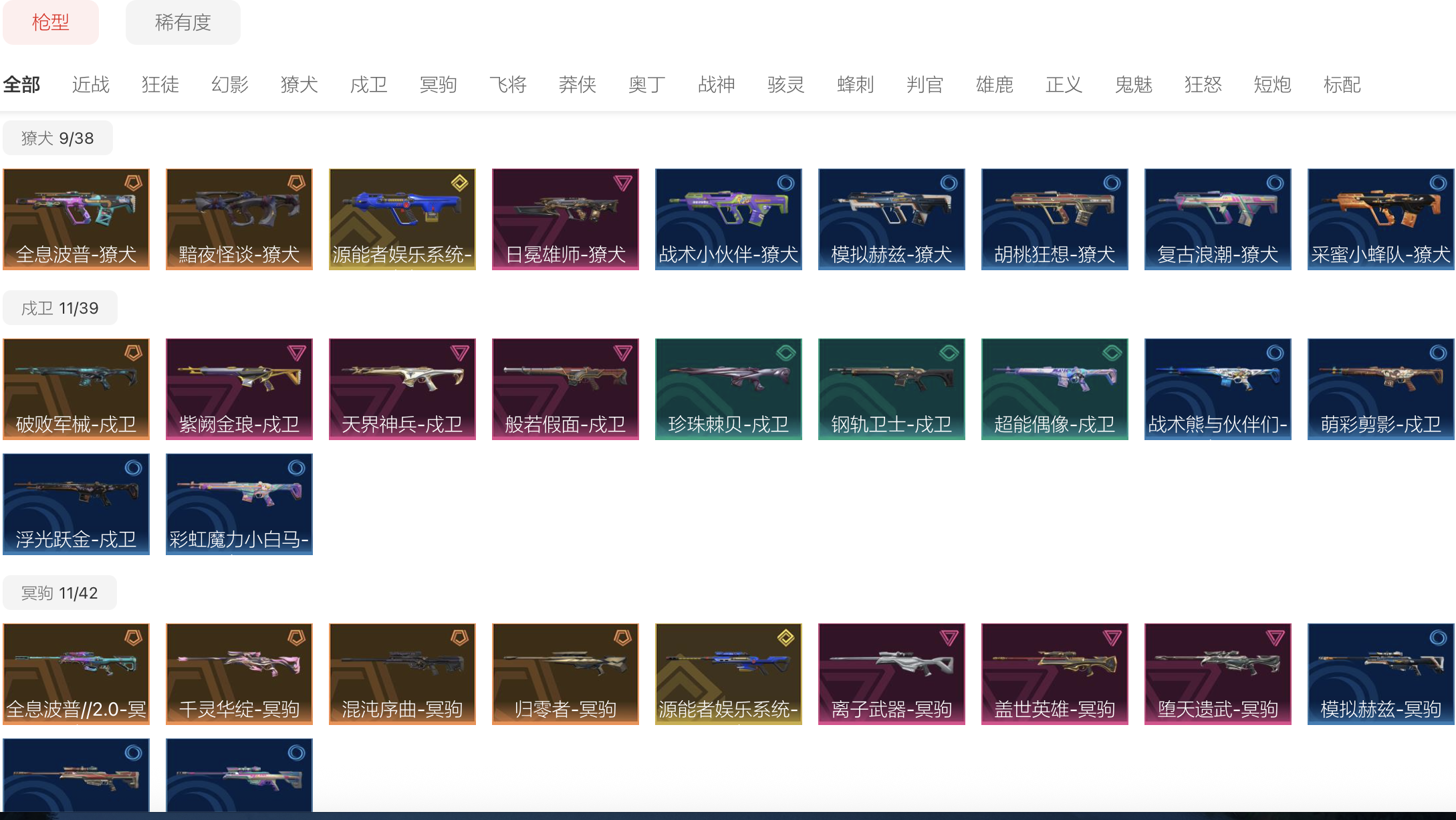Open the 短炮 weapon category
This screenshot has height=820, width=1456.
tap(1273, 85)
